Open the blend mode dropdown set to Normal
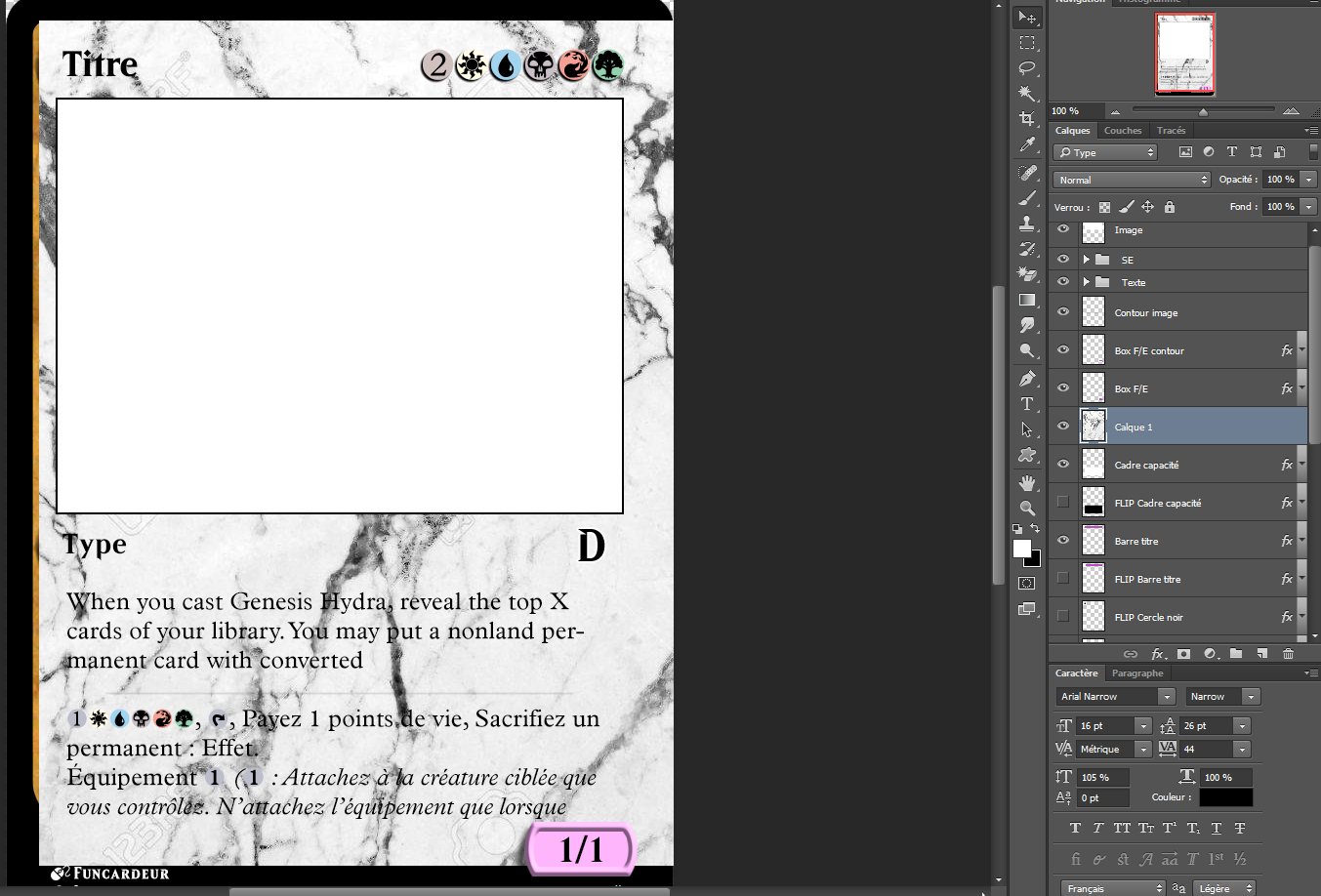This screenshot has width=1321, height=896. [1133, 180]
